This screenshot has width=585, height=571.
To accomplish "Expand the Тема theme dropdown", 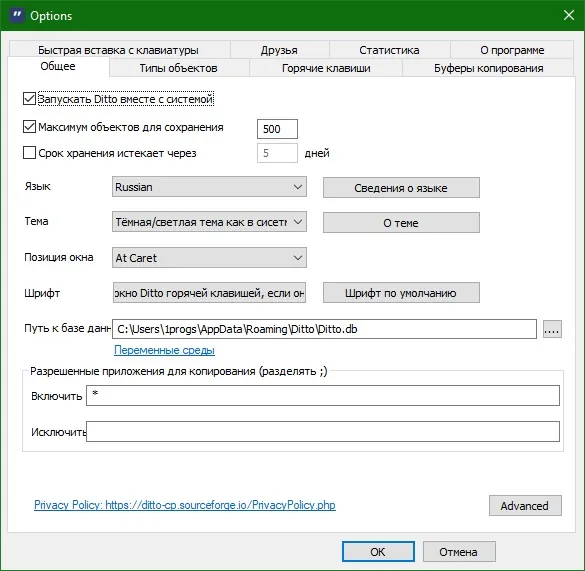I will click(x=209, y=222).
